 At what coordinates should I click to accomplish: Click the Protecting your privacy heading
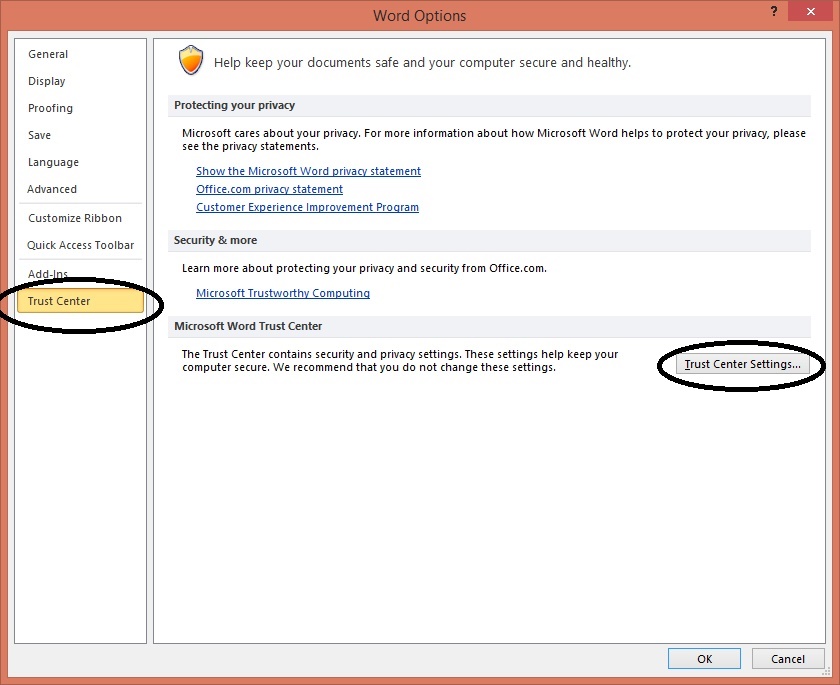point(235,106)
